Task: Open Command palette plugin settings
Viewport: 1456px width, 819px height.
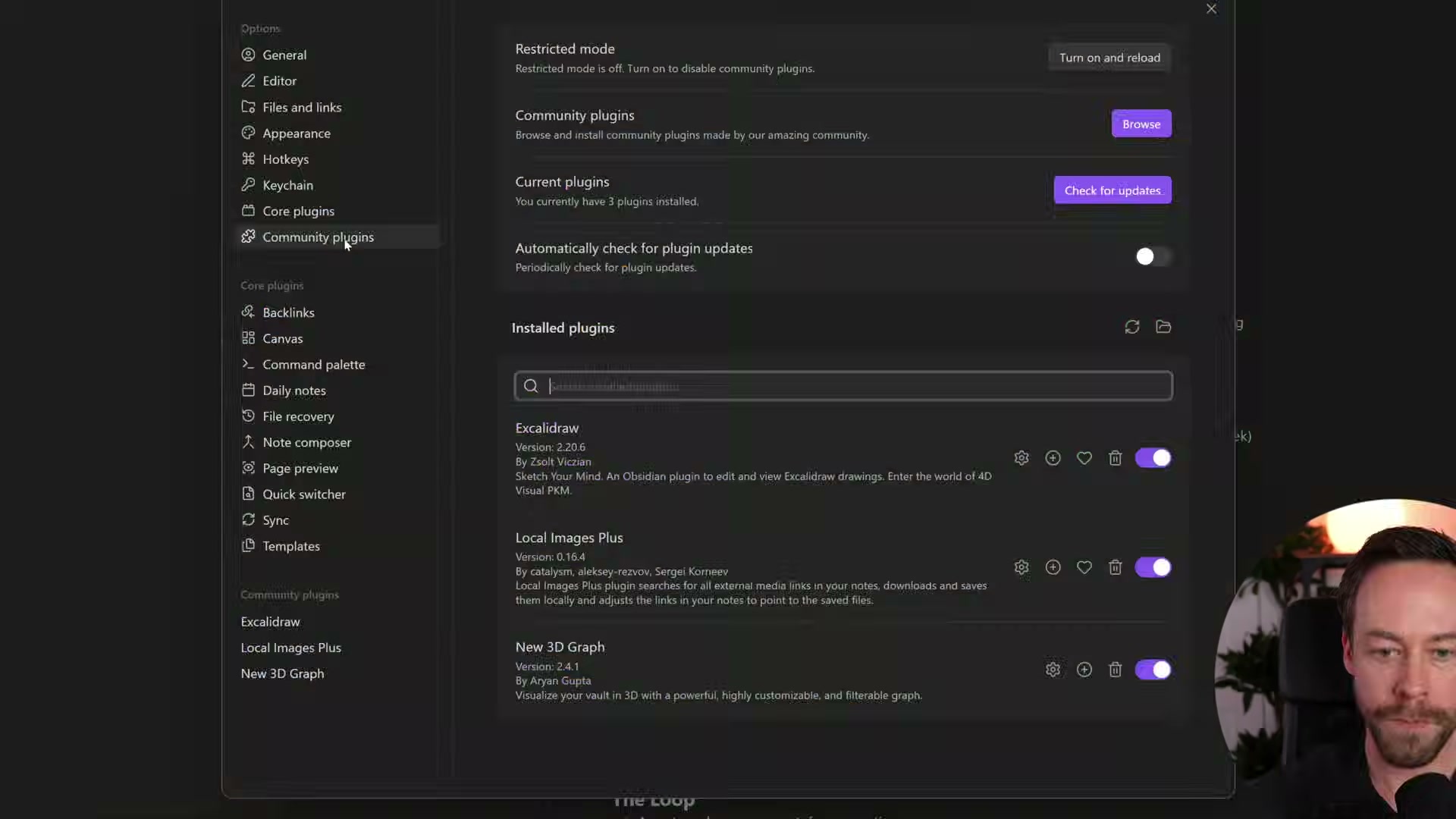Action: point(337,364)
